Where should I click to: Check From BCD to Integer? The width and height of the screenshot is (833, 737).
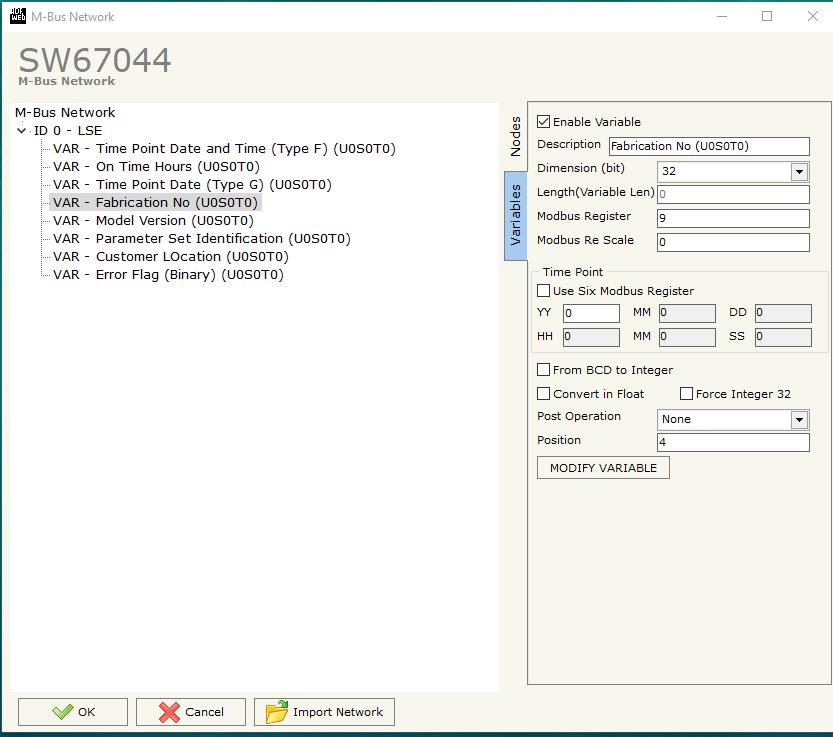tap(543, 370)
